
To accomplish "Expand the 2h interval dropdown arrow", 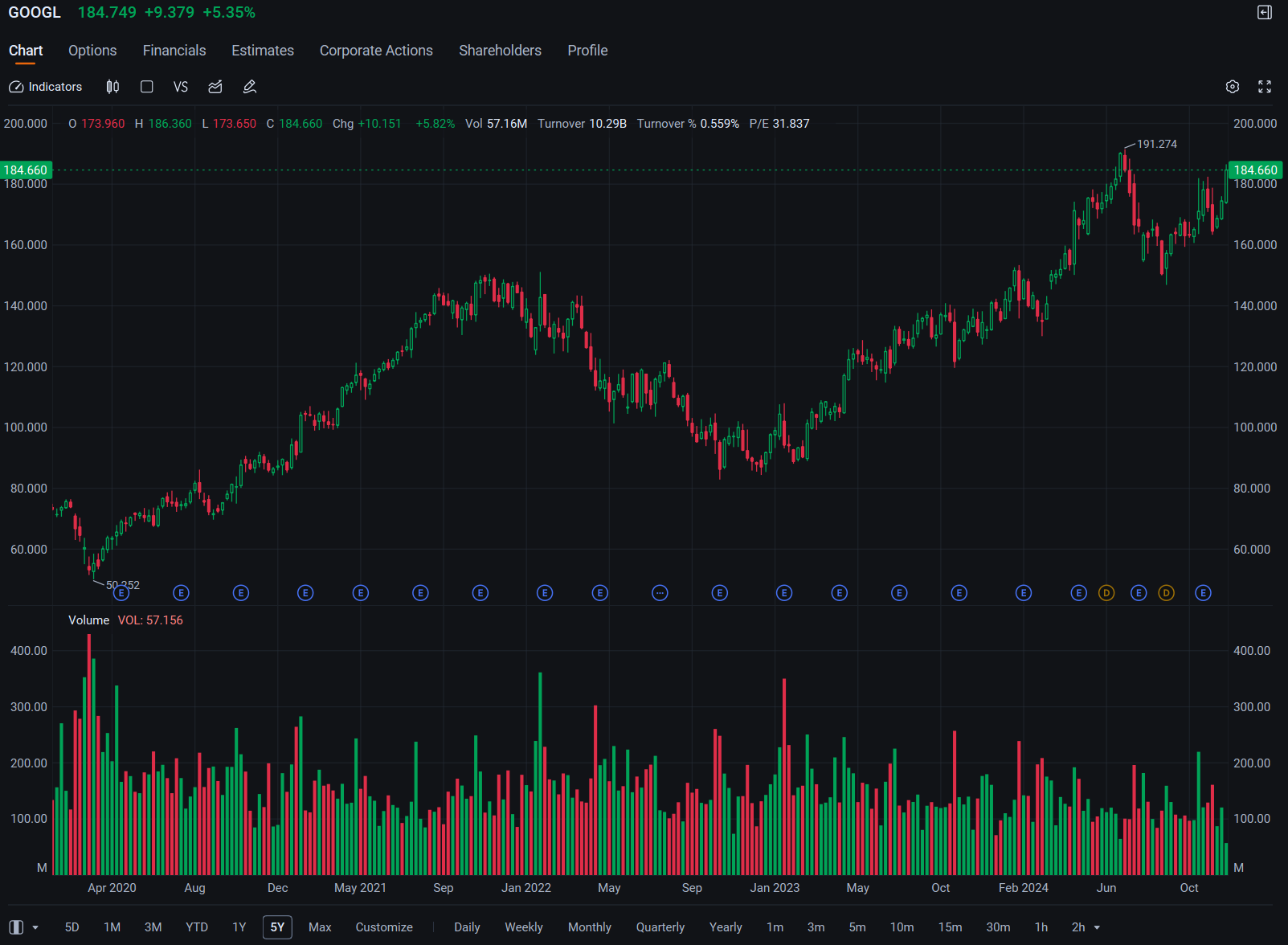I will [1097, 927].
